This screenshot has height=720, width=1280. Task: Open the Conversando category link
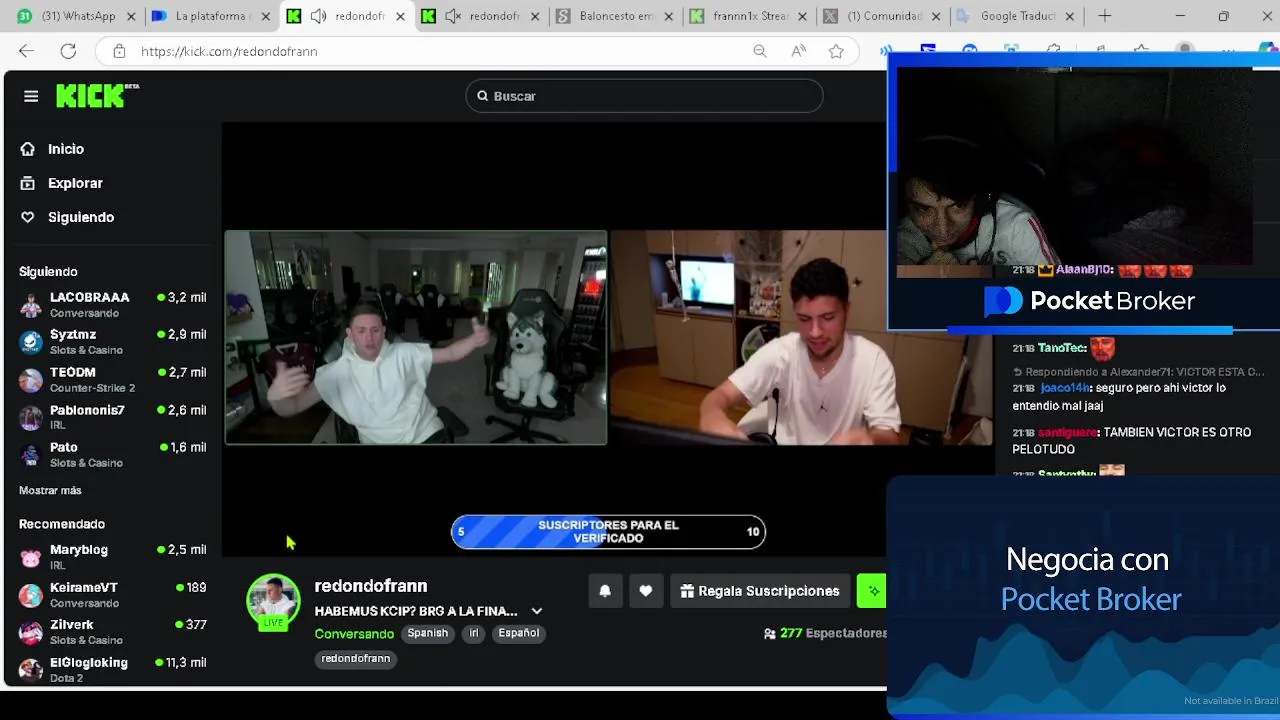354,634
